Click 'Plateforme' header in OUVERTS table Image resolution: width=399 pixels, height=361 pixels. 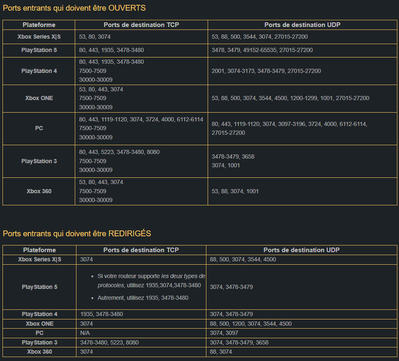[x=39, y=25]
